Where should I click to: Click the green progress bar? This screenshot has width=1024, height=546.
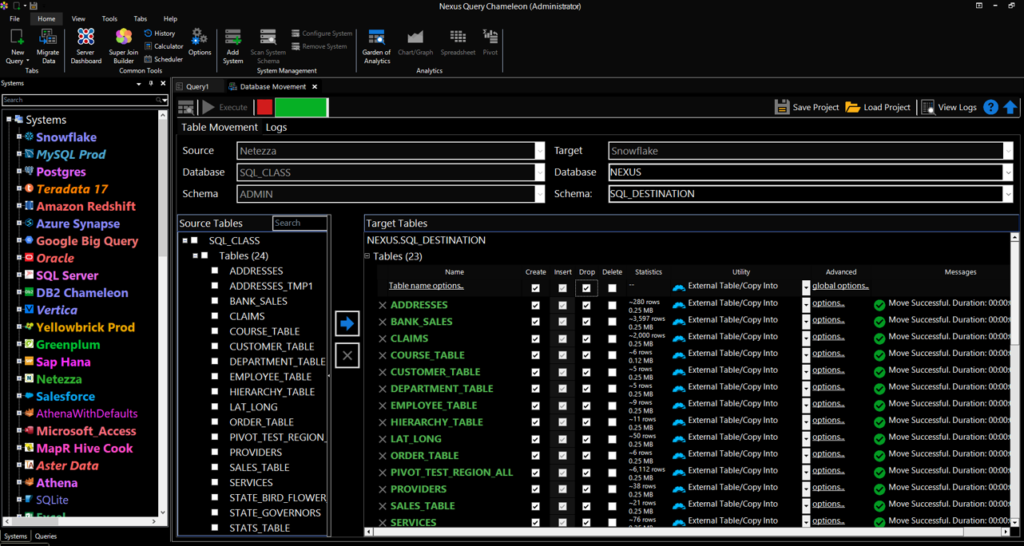point(301,107)
